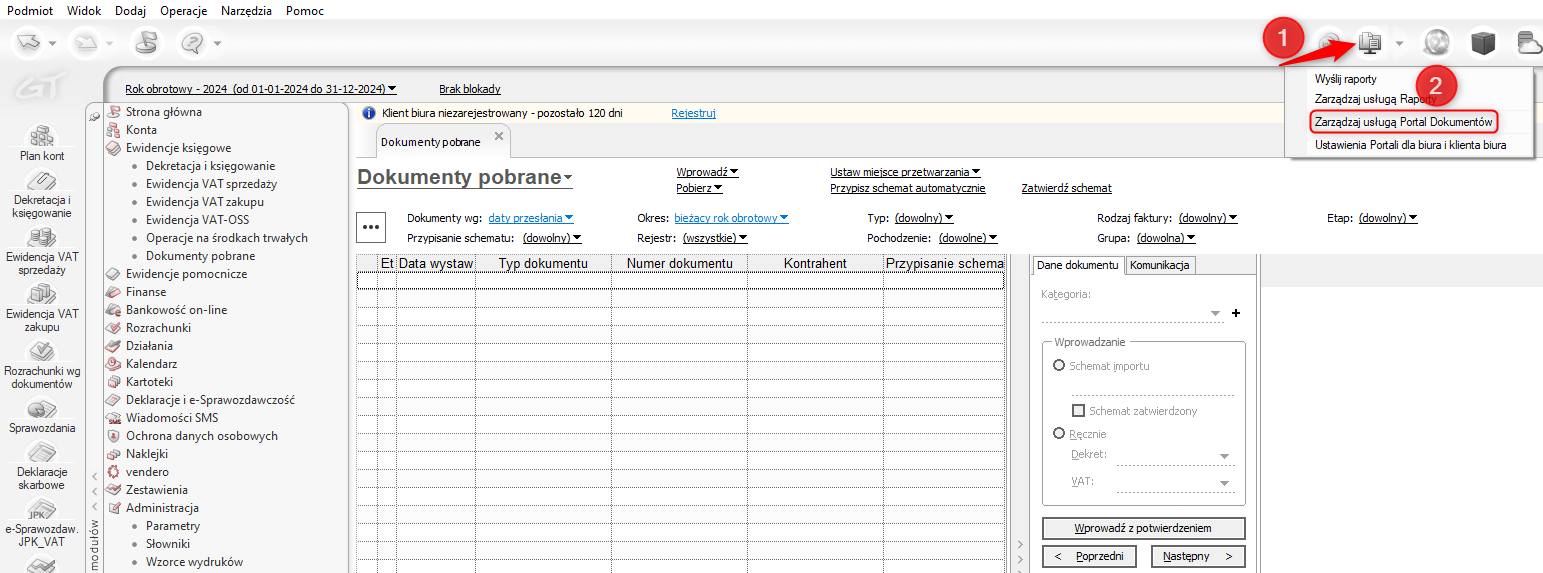Open Widok menu
Screen dimensions: 1543x573
point(85,10)
